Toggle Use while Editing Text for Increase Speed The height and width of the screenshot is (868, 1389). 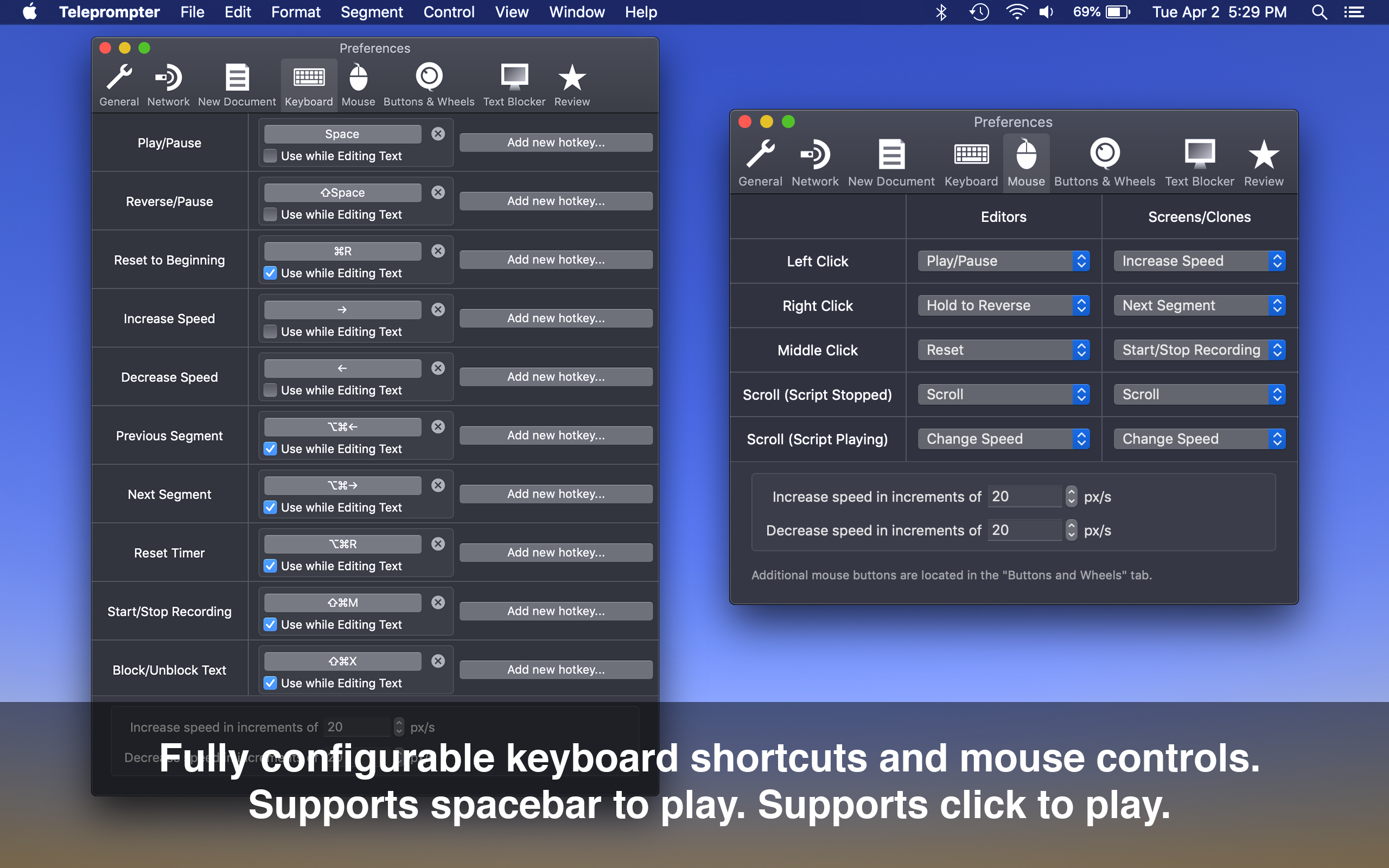pos(270,332)
